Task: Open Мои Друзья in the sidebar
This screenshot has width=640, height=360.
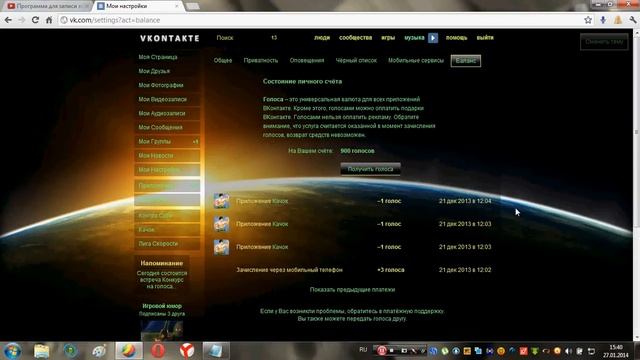Action: (x=167, y=71)
